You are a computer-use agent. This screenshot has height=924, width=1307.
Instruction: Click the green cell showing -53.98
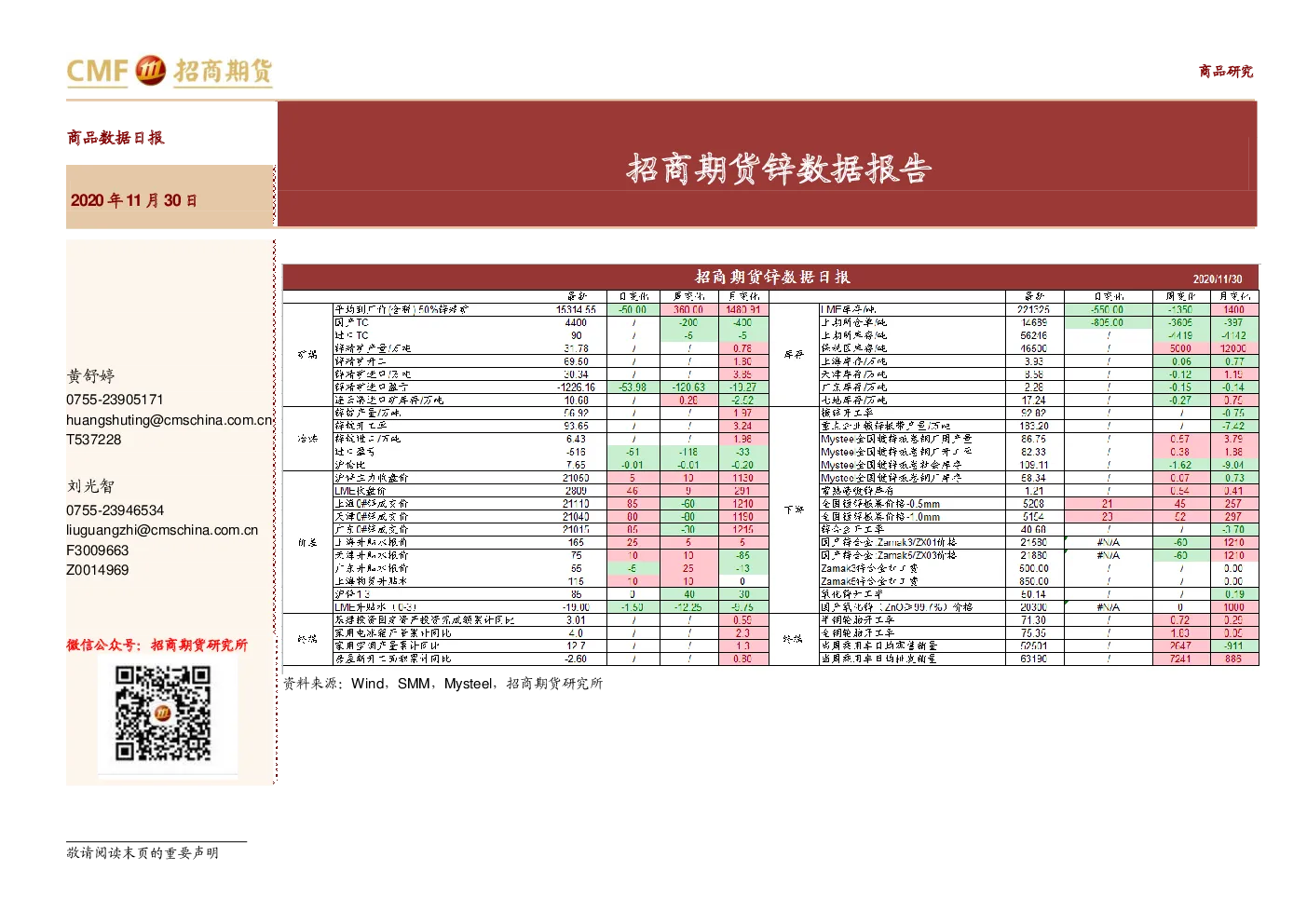[633, 387]
